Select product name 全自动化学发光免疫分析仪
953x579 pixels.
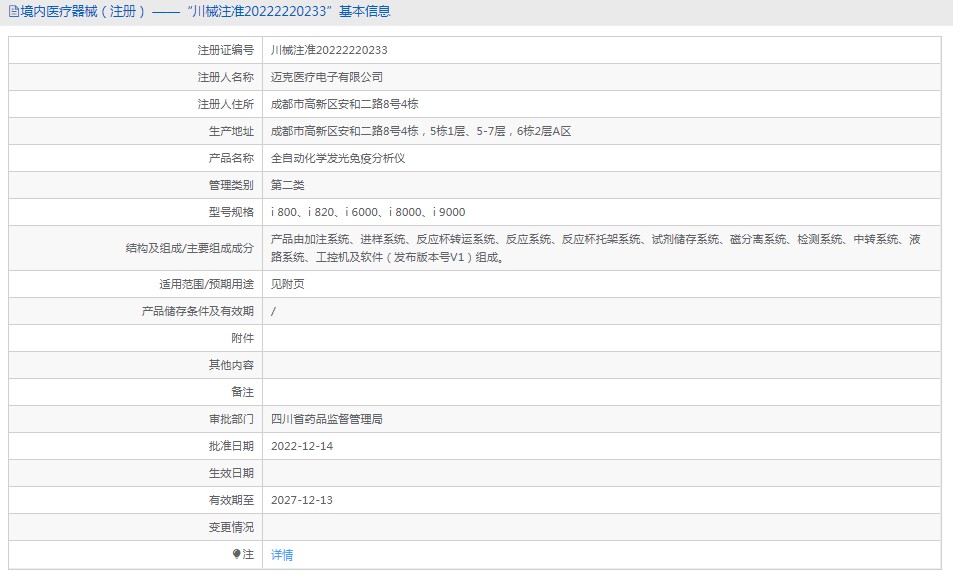(337, 159)
